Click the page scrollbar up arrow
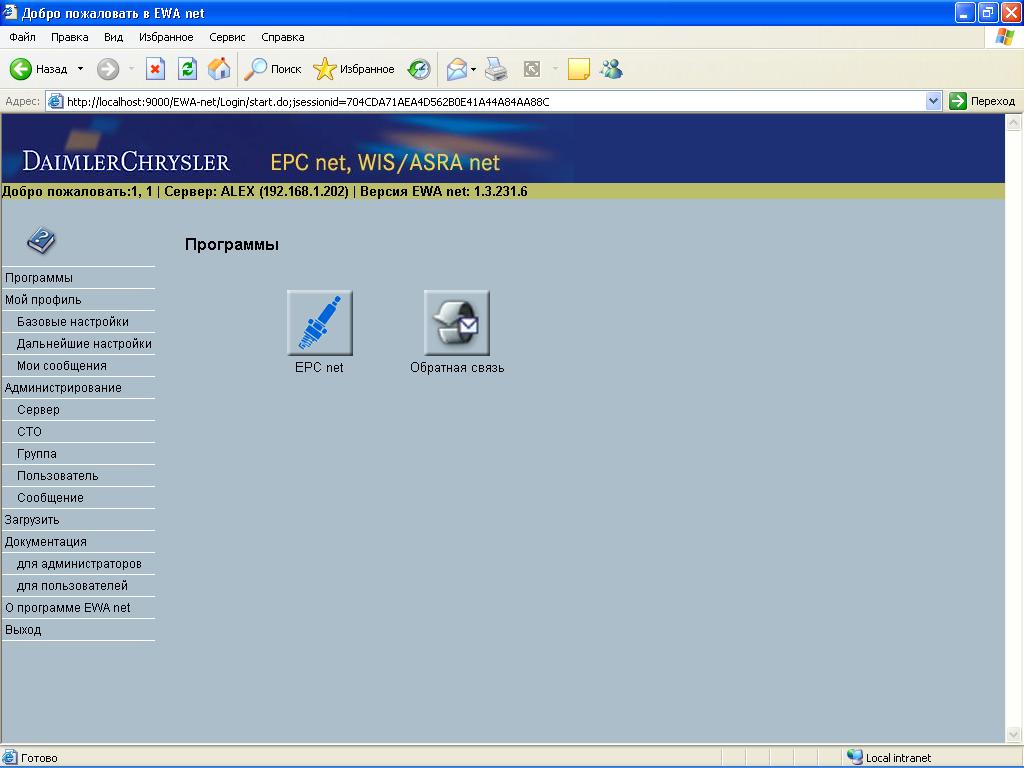1024x768 pixels. pyautogui.click(x=1014, y=122)
